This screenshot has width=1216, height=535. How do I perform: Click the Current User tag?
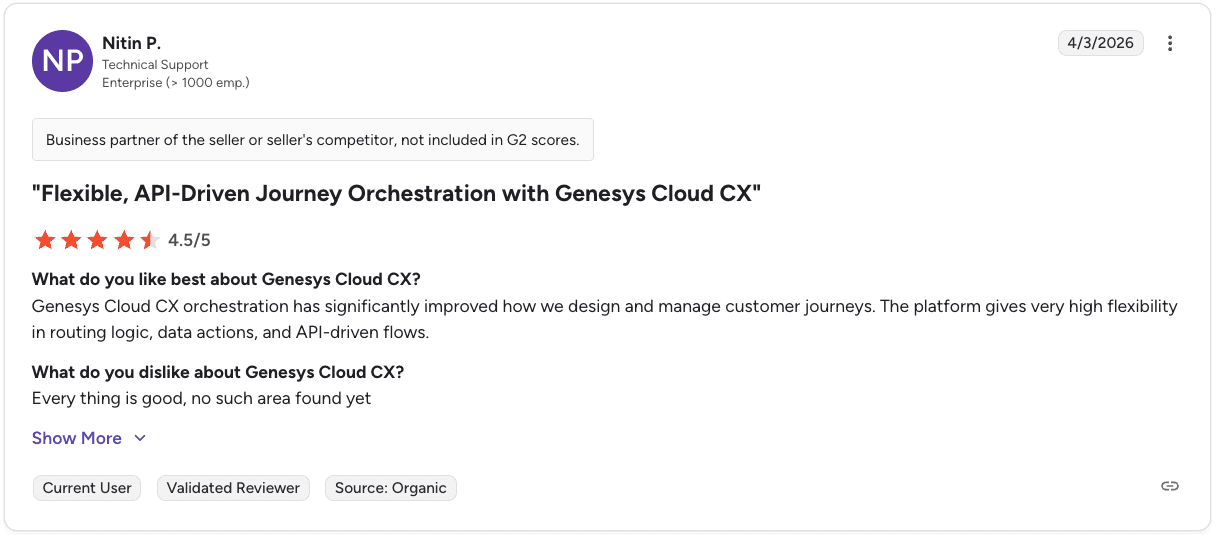point(87,488)
